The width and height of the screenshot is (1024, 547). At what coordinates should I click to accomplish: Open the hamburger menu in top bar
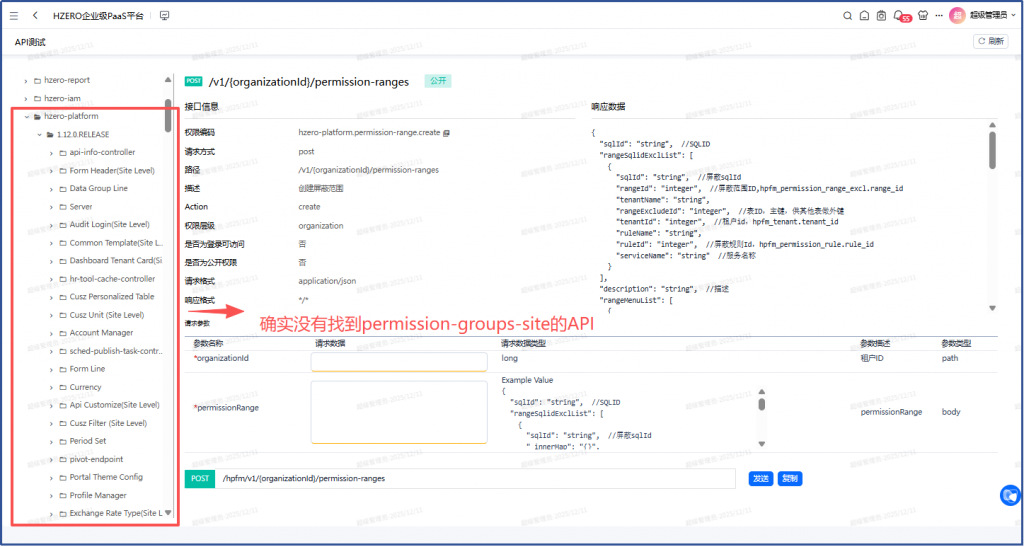point(14,16)
